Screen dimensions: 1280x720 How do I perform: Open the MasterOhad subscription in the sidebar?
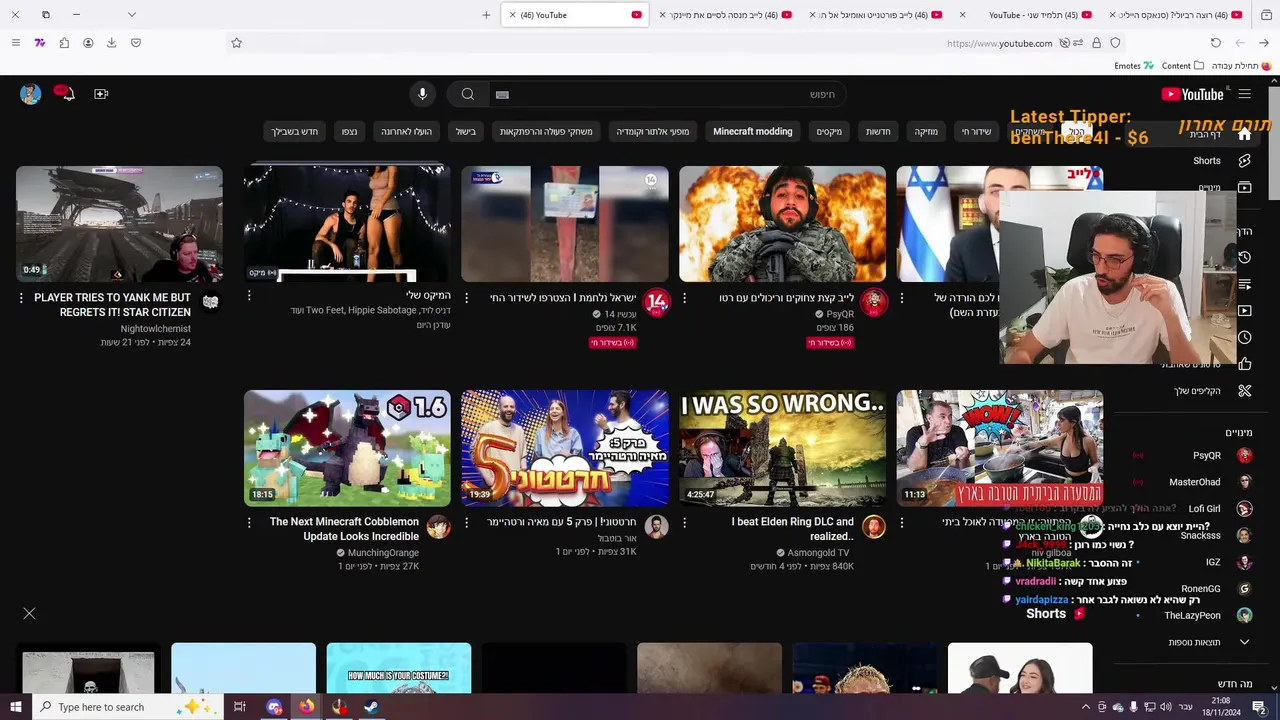[x=1195, y=482]
